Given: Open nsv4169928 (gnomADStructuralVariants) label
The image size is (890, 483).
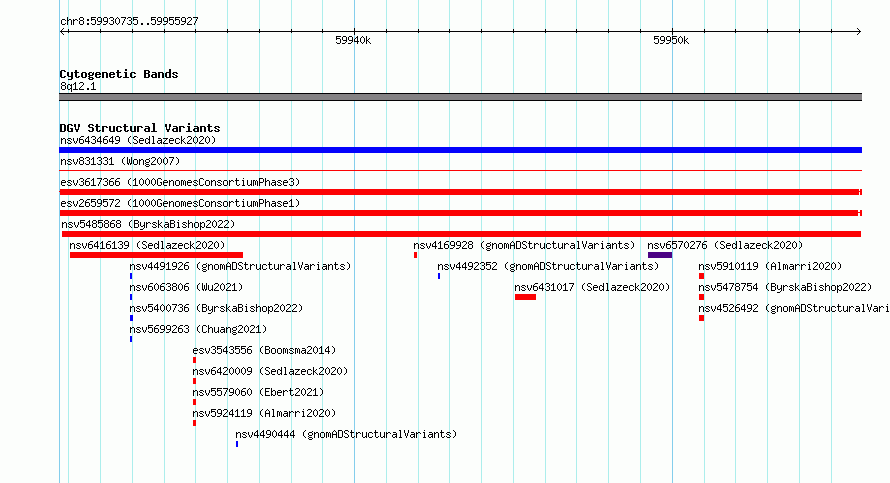Looking at the screenshot, I should [x=524, y=245].
